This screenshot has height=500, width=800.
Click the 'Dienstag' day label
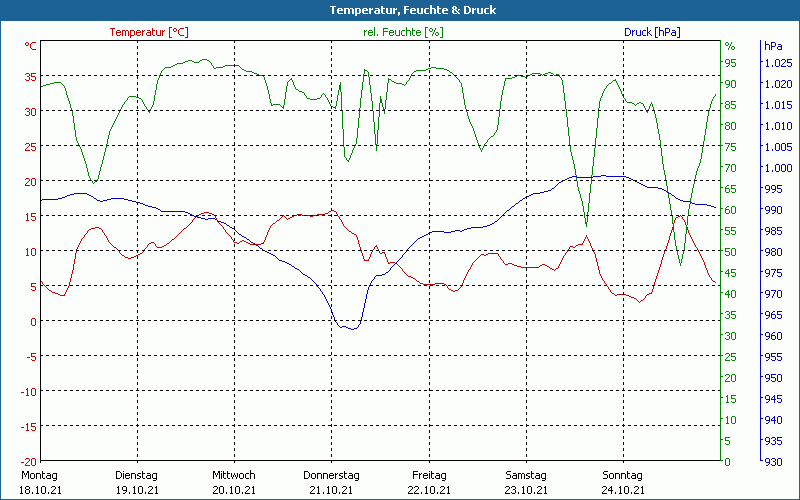pos(136,476)
